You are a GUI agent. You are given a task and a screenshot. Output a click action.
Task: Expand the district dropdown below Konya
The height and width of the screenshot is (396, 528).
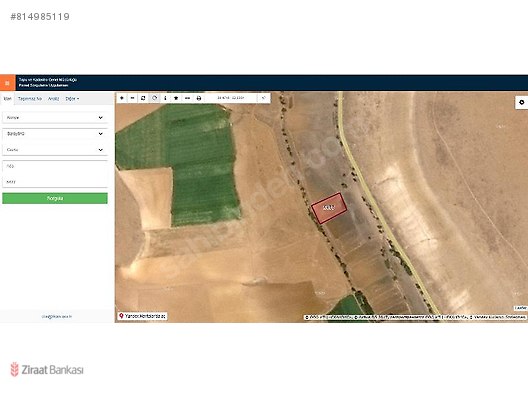click(x=55, y=134)
